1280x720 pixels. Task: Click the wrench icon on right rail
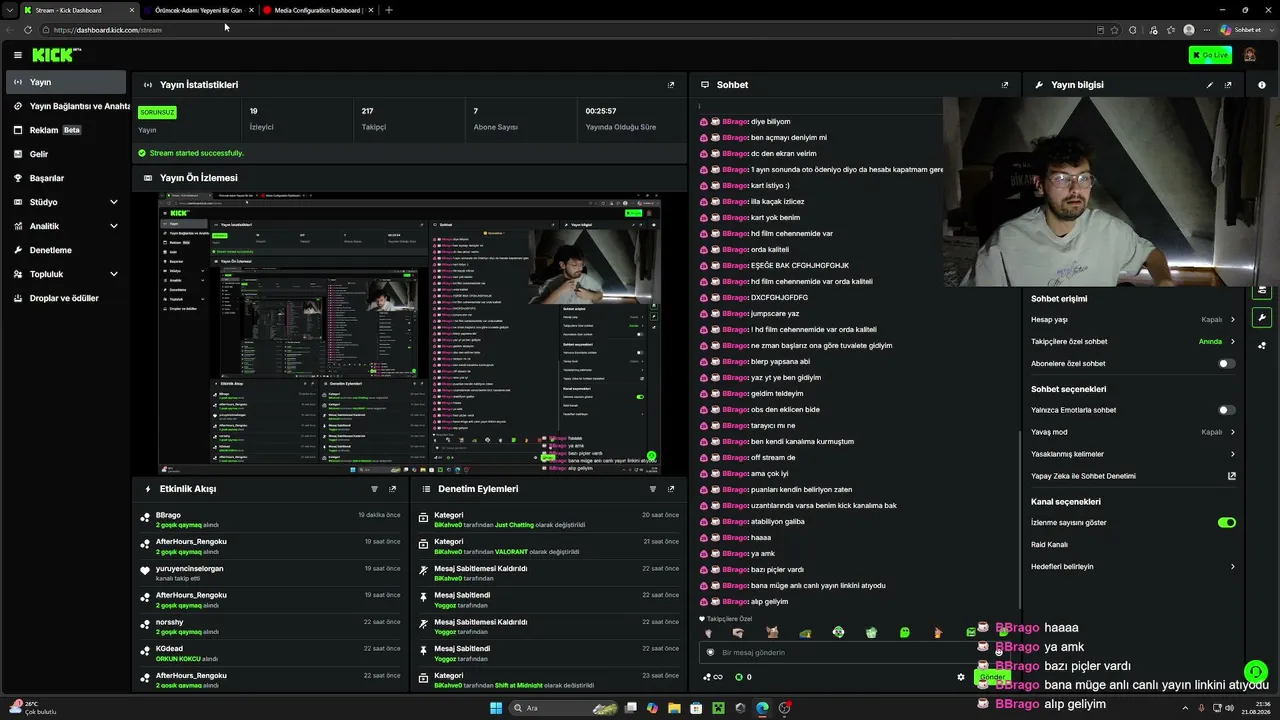click(x=1262, y=319)
